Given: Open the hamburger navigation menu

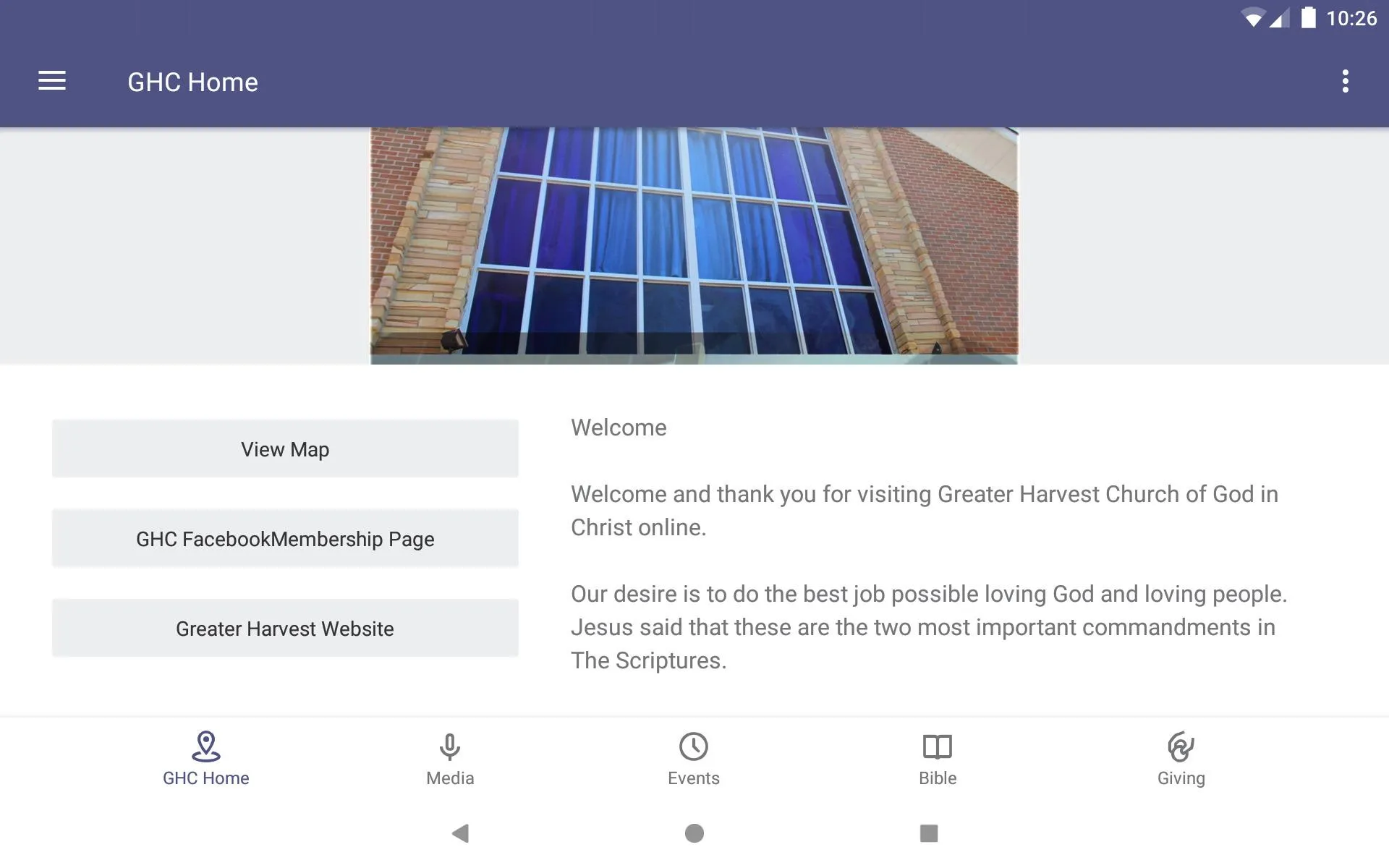Looking at the screenshot, I should tap(52, 81).
